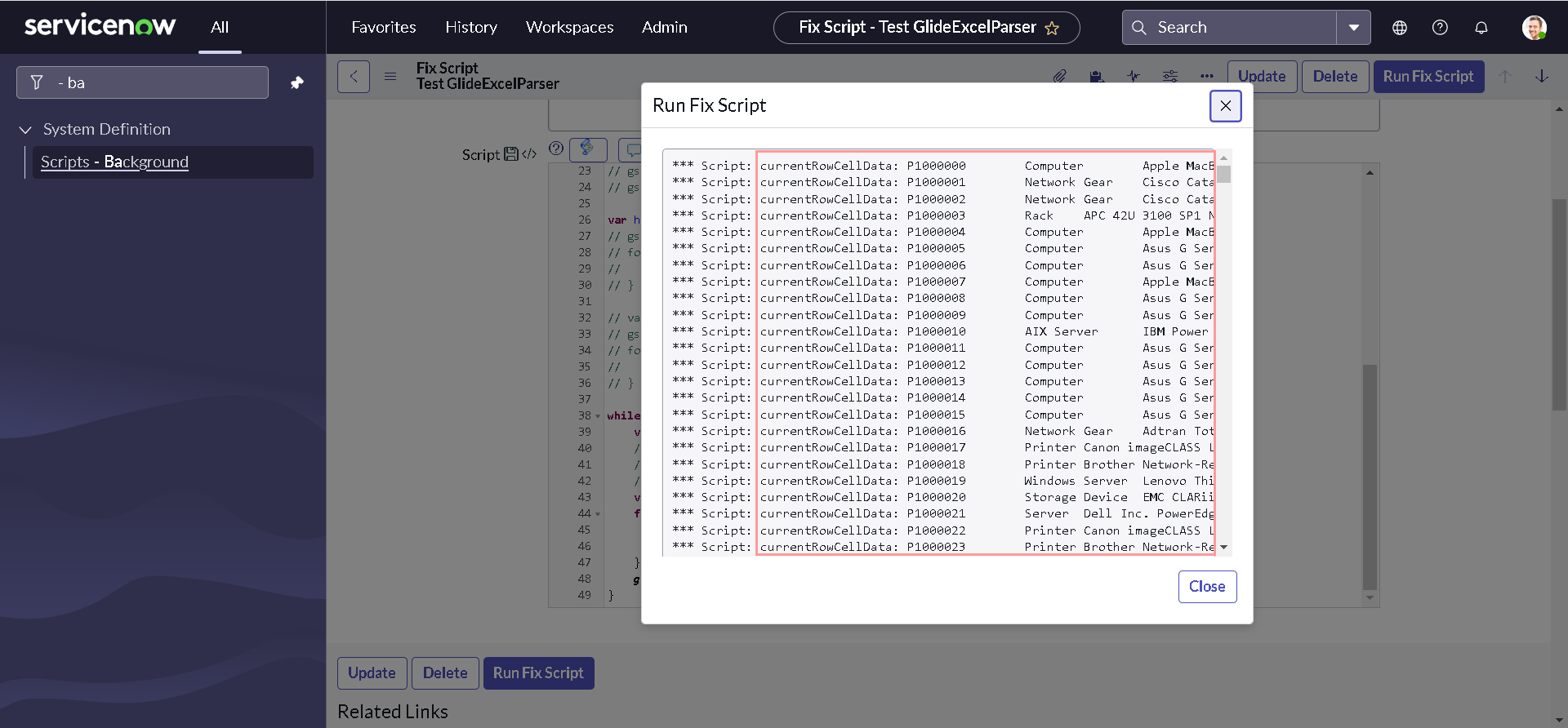Click the bottom Delete button
This screenshot has width=1568, height=728.
pos(445,673)
